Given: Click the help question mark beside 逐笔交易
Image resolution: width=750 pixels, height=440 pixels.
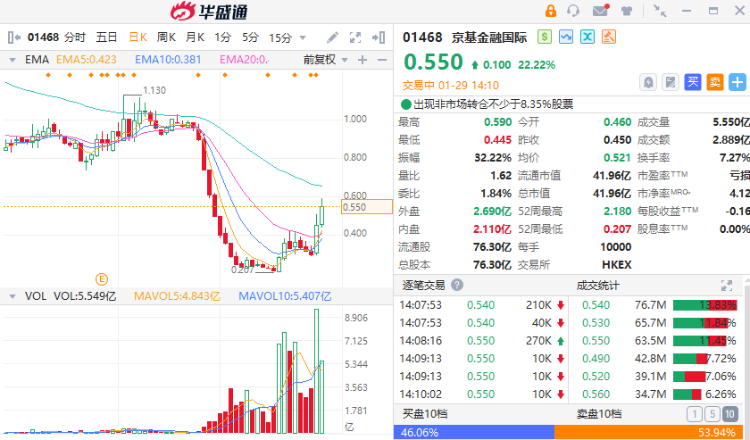Looking at the screenshot, I should [x=457, y=285].
